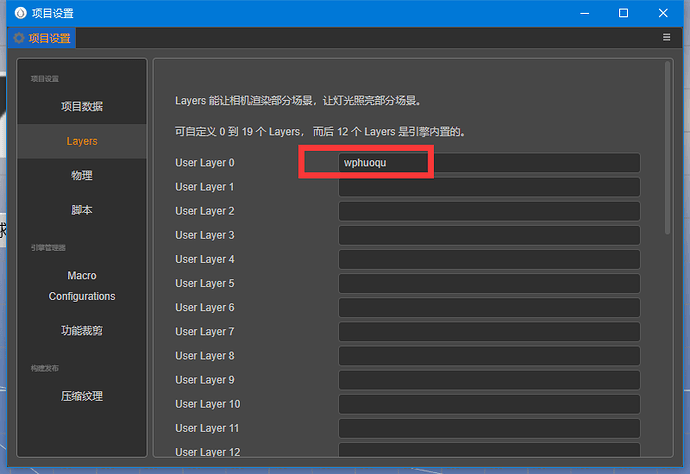This screenshot has height=474, width=690.
Task: Select the 项目设置 panel tab
Action: coord(42,38)
